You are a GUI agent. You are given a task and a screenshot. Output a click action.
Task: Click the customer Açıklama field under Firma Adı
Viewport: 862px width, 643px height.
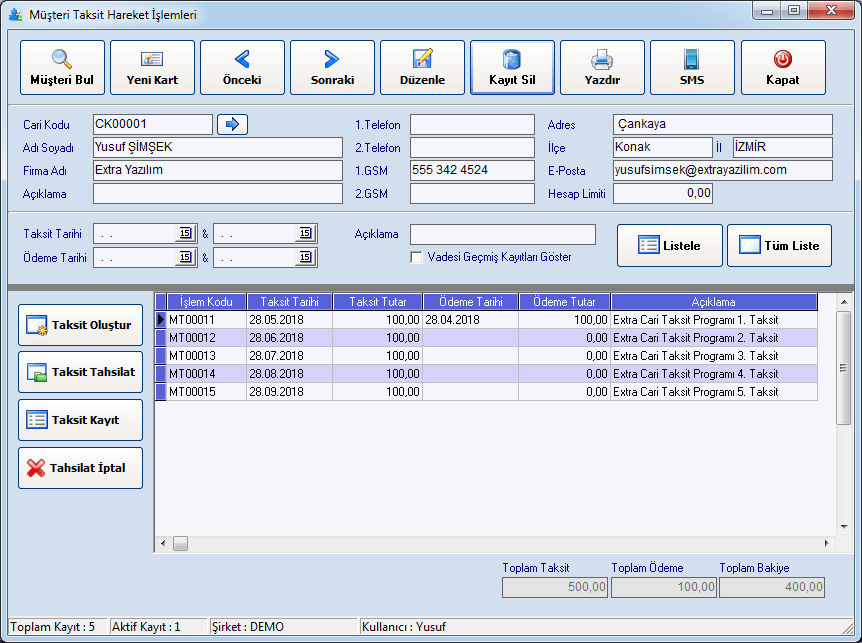pyautogui.click(x=218, y=193)
